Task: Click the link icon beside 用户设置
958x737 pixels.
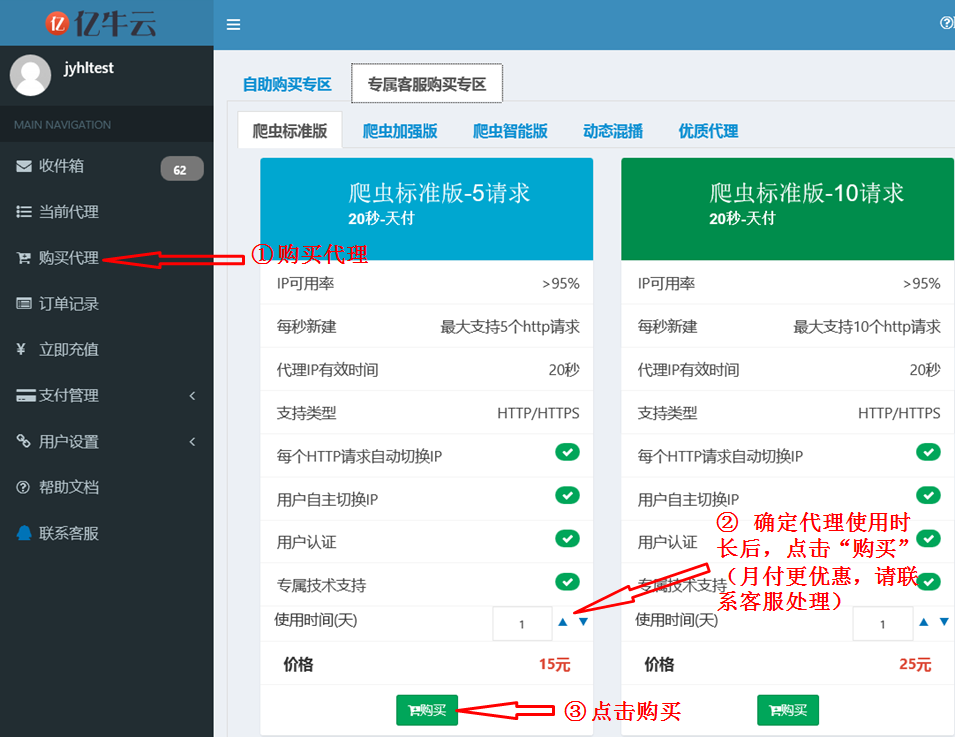Action: point(23,441)
